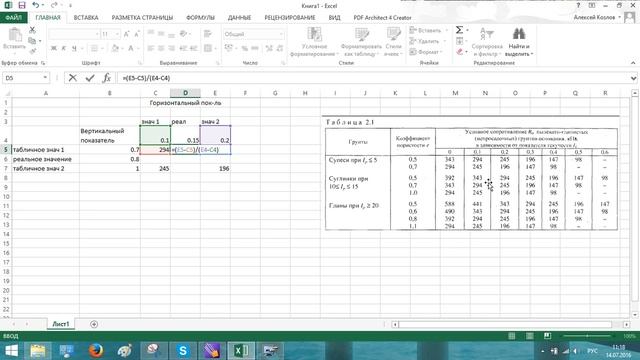Open the ФАЙЛ tab
Image resolution: width=640 pixels, height=360 pixels.
[13, 18]
